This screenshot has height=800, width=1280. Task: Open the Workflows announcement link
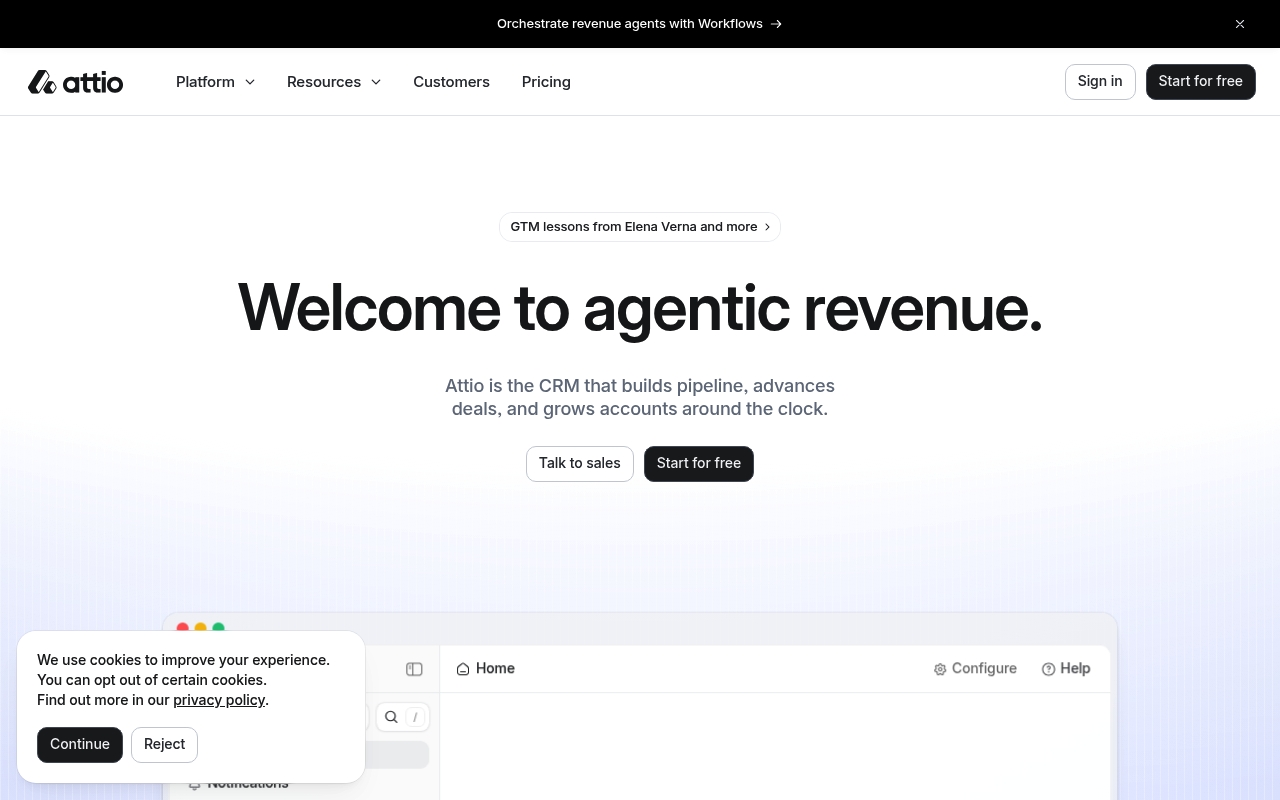[x=640, y=24]
